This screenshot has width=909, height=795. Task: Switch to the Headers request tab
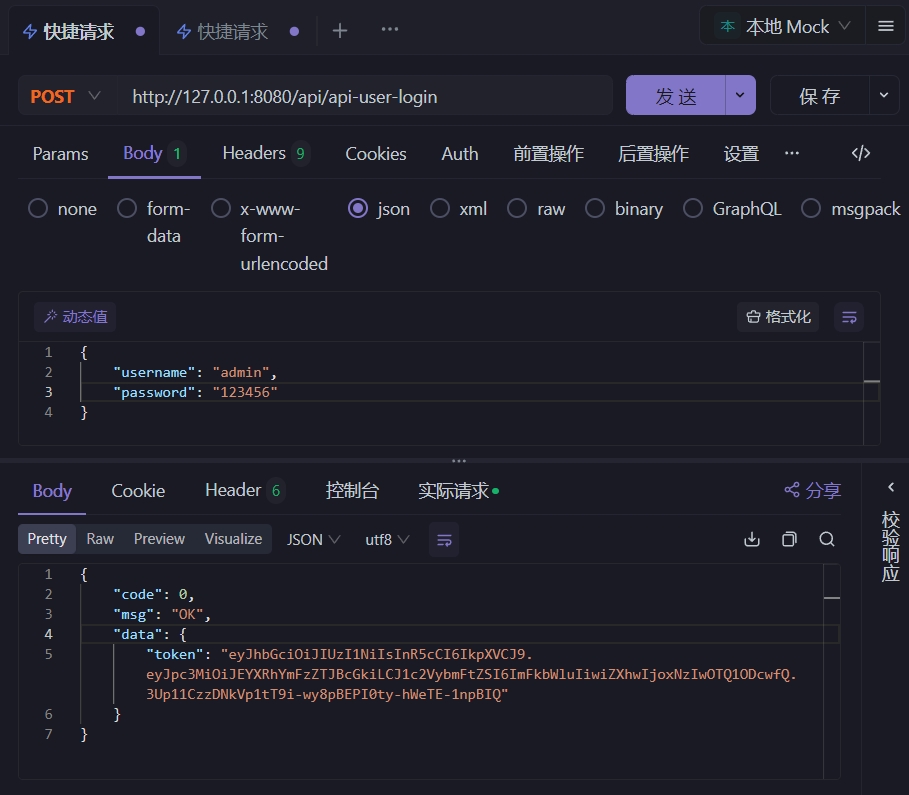coord(265,153)
